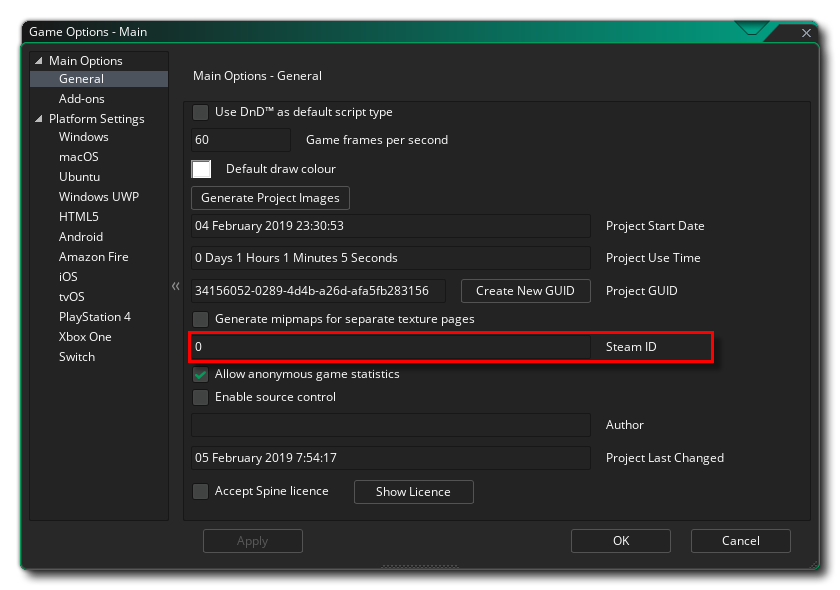Collapse sidebar with double-chevron icon
This screenshot has width=840, height=590.
tap(176, 286)
